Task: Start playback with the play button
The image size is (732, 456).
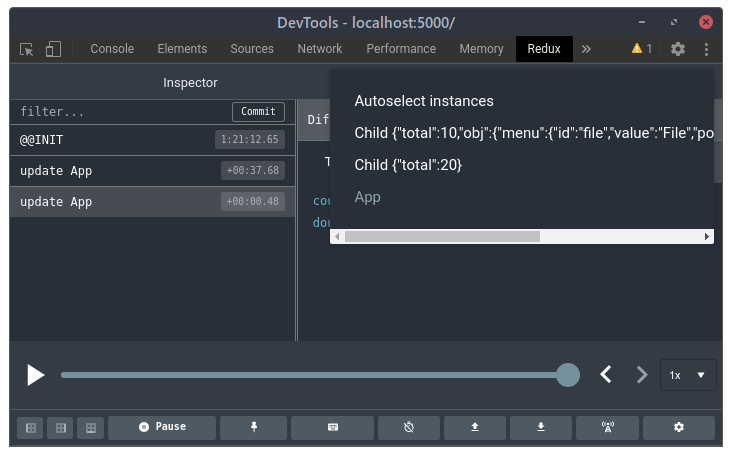Action: (x=35, y=375)
